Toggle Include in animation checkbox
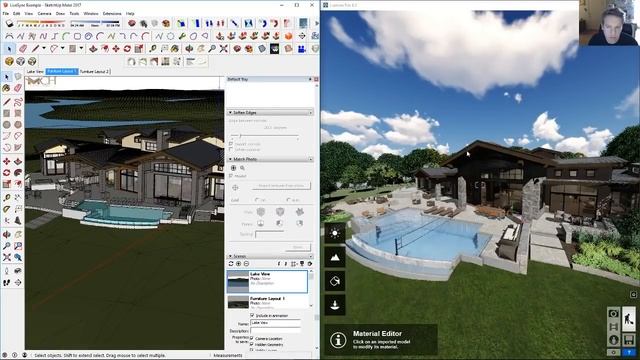Viewport: 640px width, 360px height. (x=252, y=316)
